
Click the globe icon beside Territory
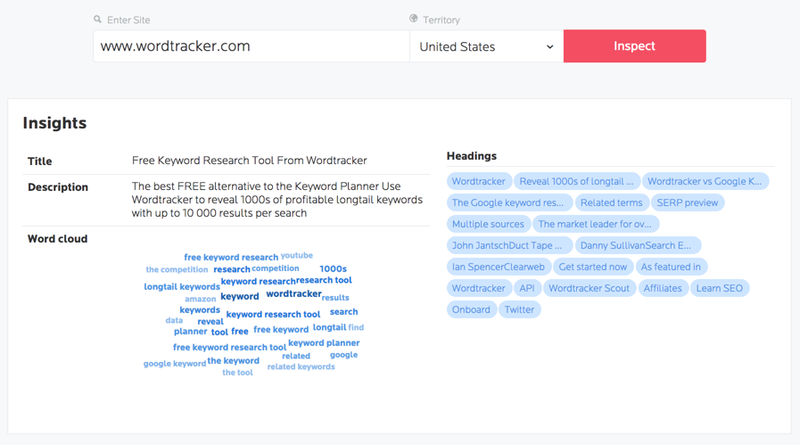click(x=413, y=19)
